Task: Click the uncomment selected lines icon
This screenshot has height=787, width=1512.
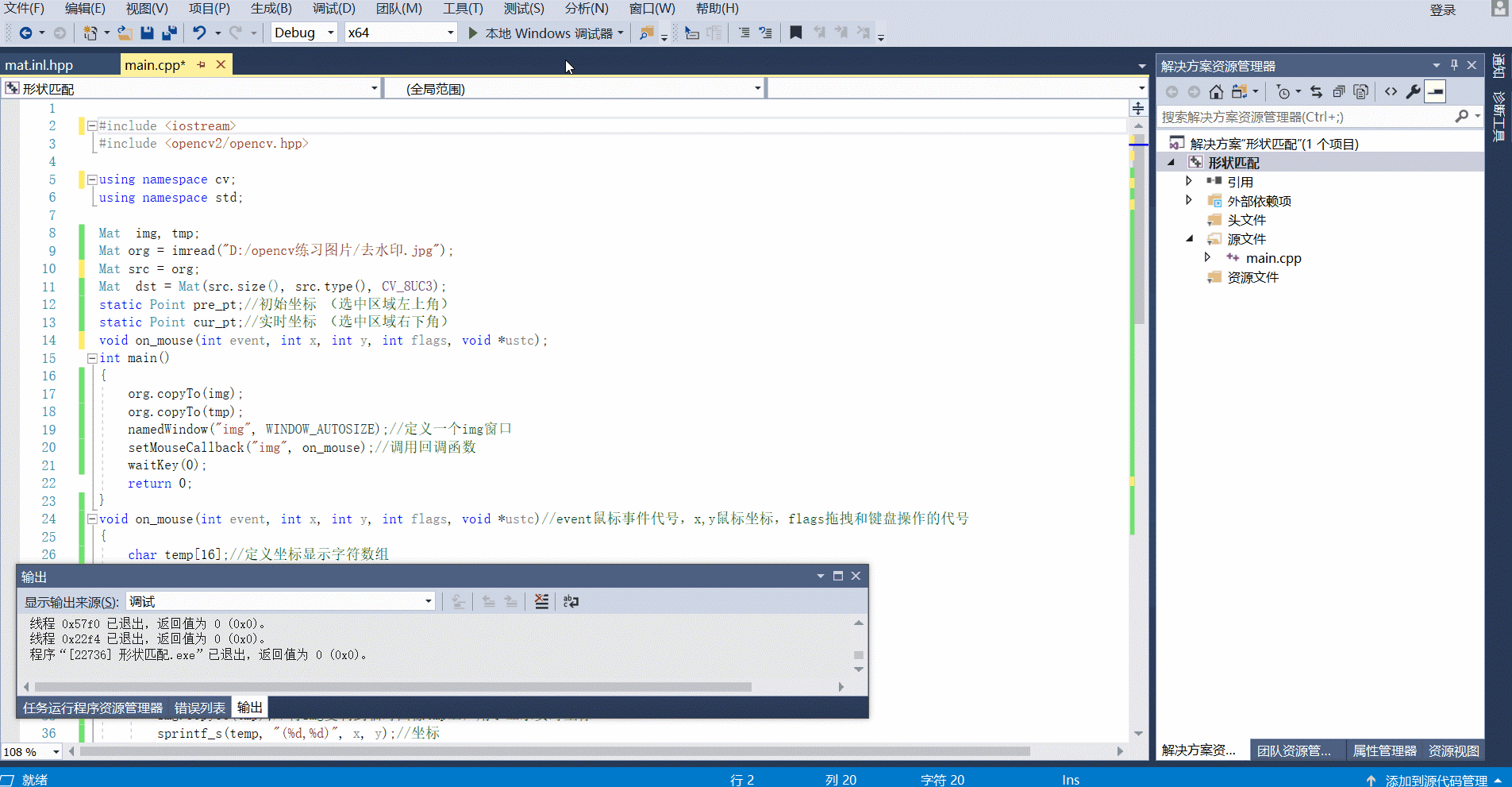Action: point(765,33)
